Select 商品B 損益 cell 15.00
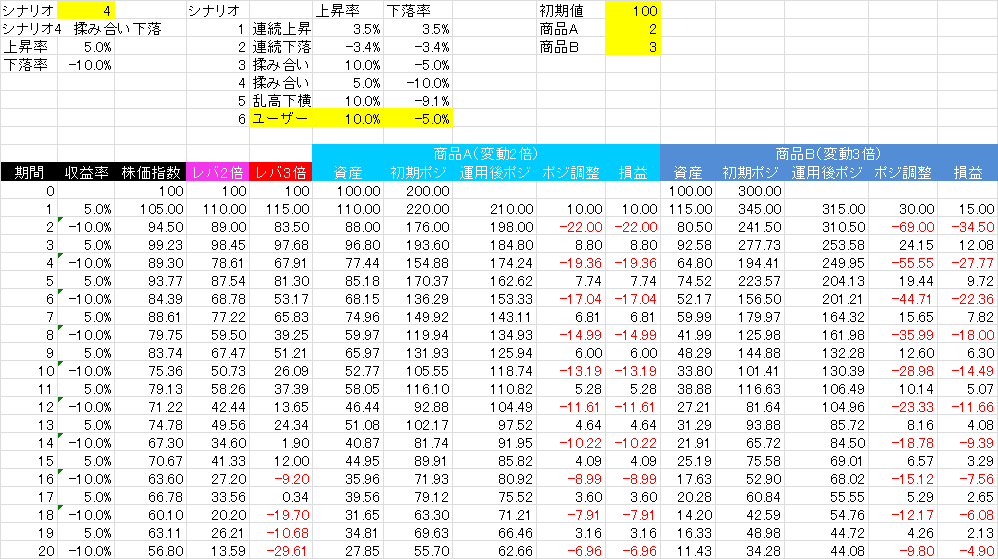Image resolution: width=998 pixels, height=559 pixels. [967, 209]
